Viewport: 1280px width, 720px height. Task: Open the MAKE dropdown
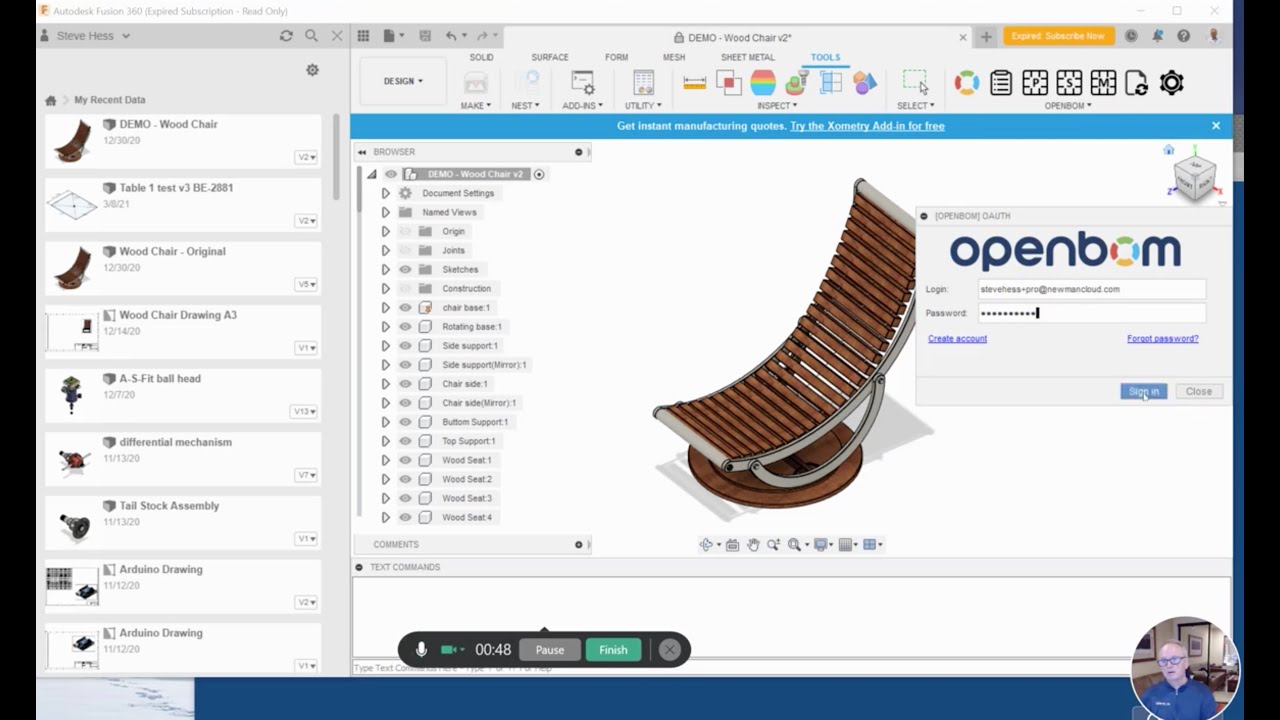click(x=475, y=105)
